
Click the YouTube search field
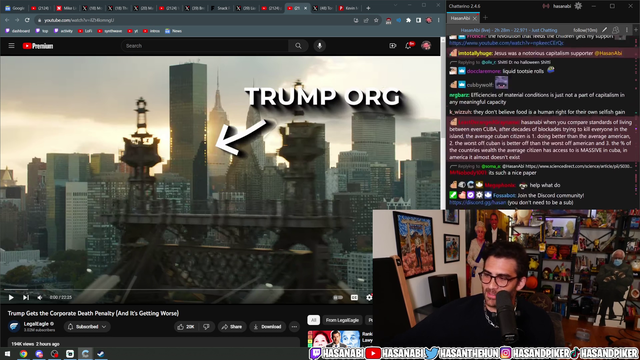click(x=204, y=46)
